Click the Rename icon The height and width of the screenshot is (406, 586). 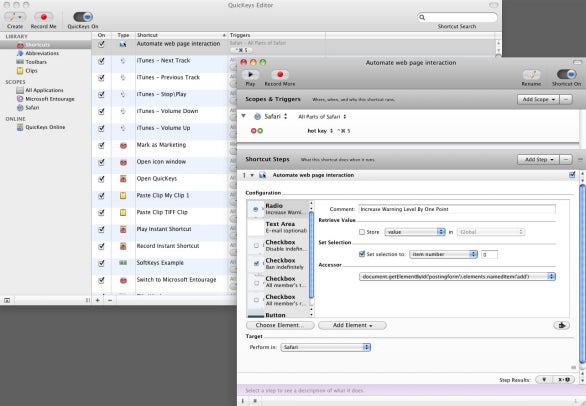tap(531, 74)
